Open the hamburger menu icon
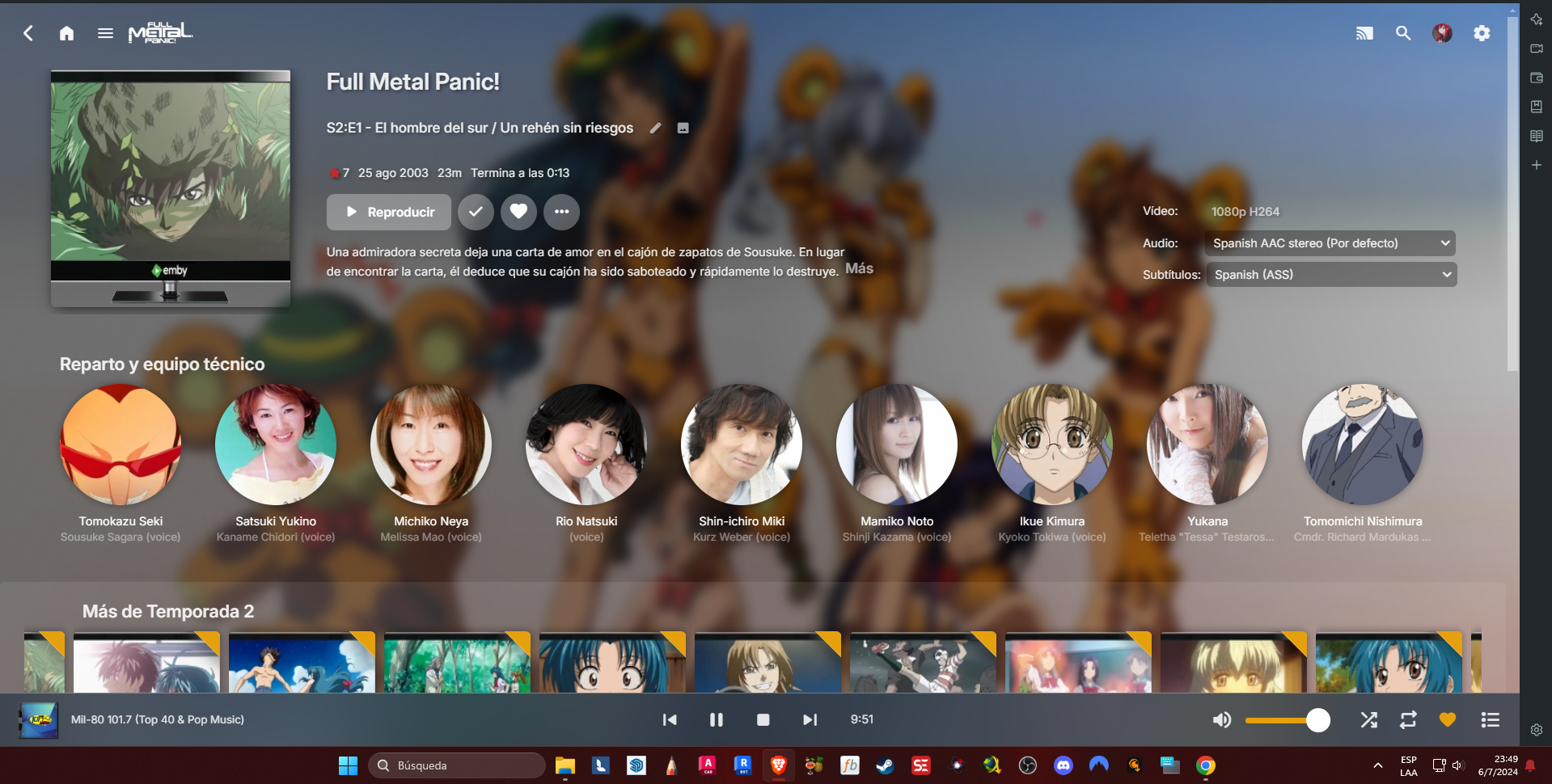 click(105, 33)
